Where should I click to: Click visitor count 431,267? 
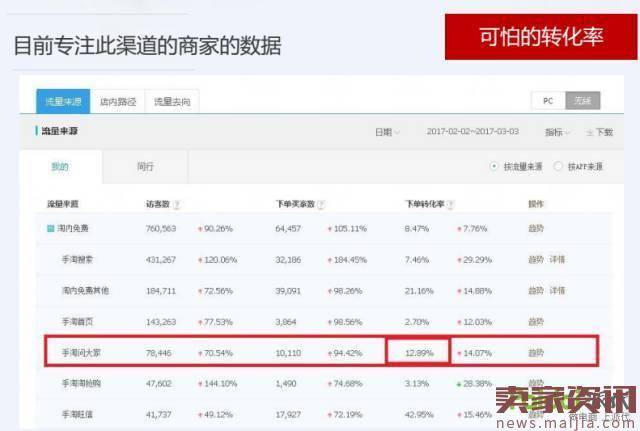[161, 260]
